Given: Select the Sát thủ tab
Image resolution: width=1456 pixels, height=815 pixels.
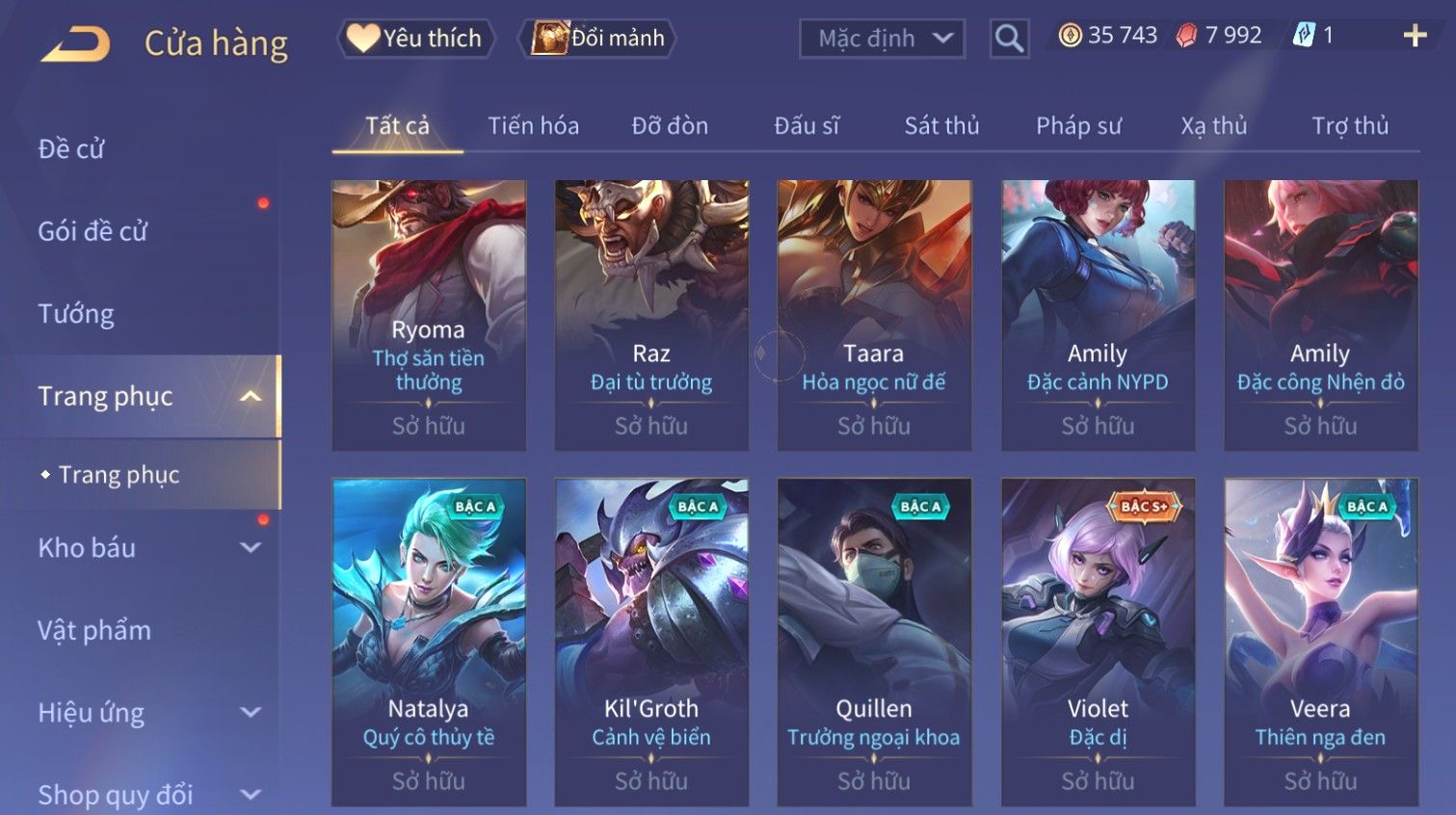Looking at the screenshot, I should [941, 126].
